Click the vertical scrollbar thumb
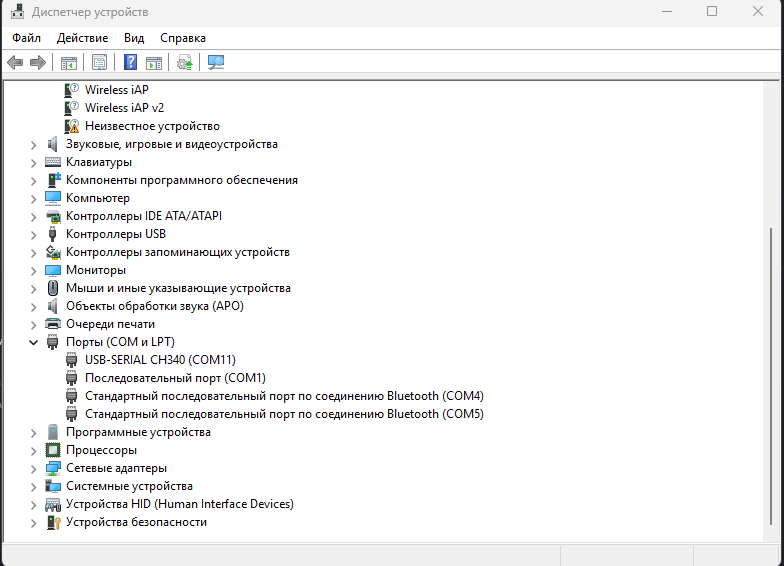This screenshot has width=784, height=566. coord(771,376)
